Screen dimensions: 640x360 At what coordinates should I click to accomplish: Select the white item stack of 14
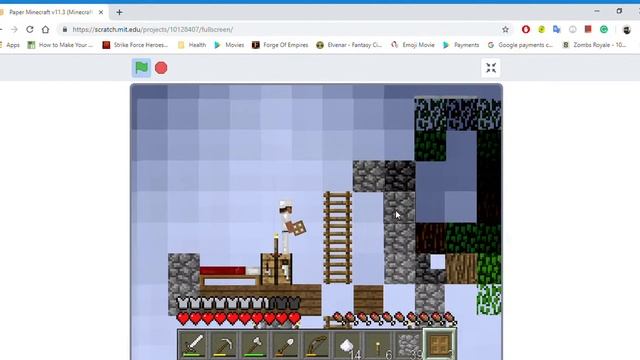coord(347,345)
